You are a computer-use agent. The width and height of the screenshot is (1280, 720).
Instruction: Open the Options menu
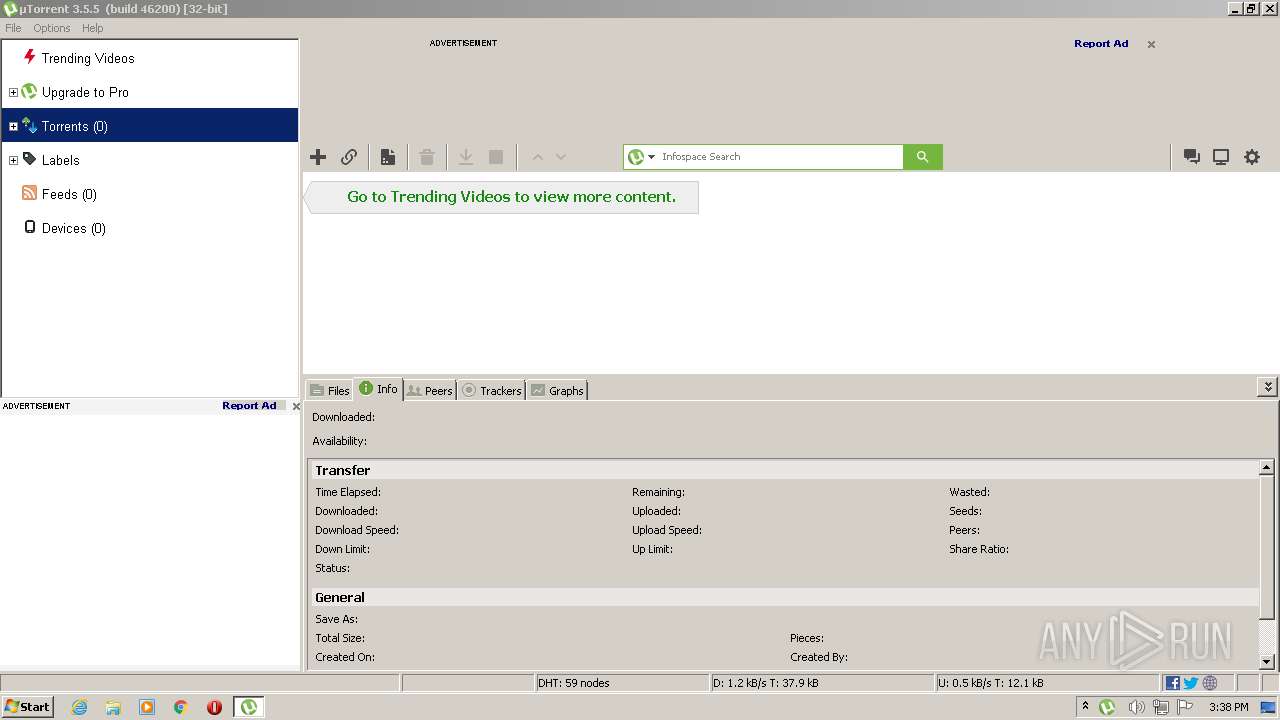click(52, 28)
